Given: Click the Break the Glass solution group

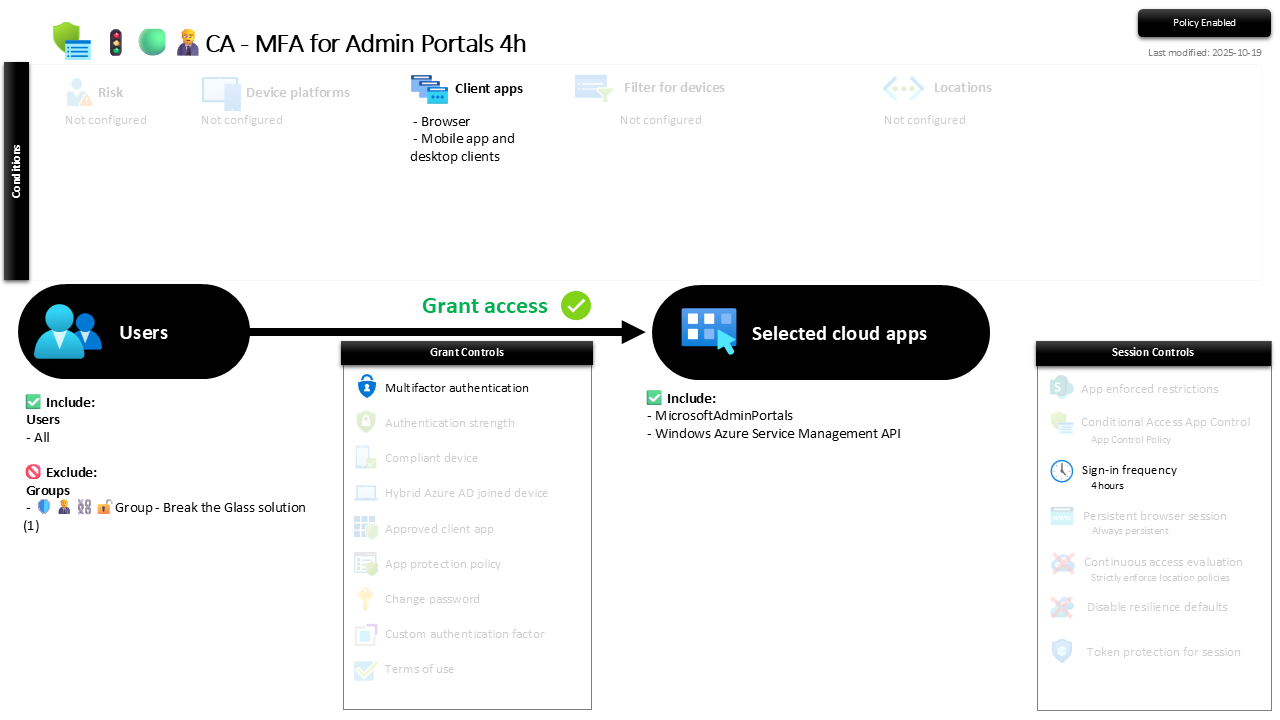Looking at the screenshot, I should coord(210,508).
